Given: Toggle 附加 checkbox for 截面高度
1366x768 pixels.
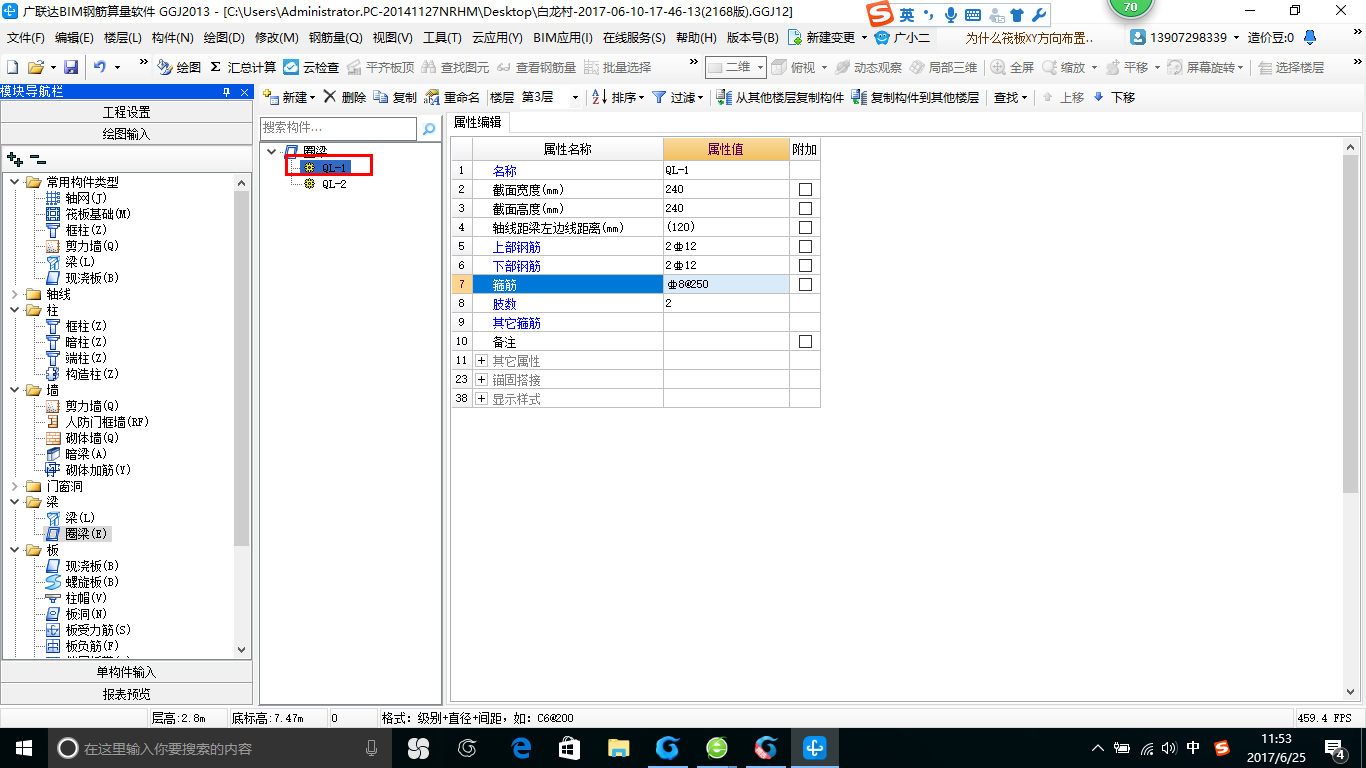Looking at the screenshot, I should tap(805, 208).
